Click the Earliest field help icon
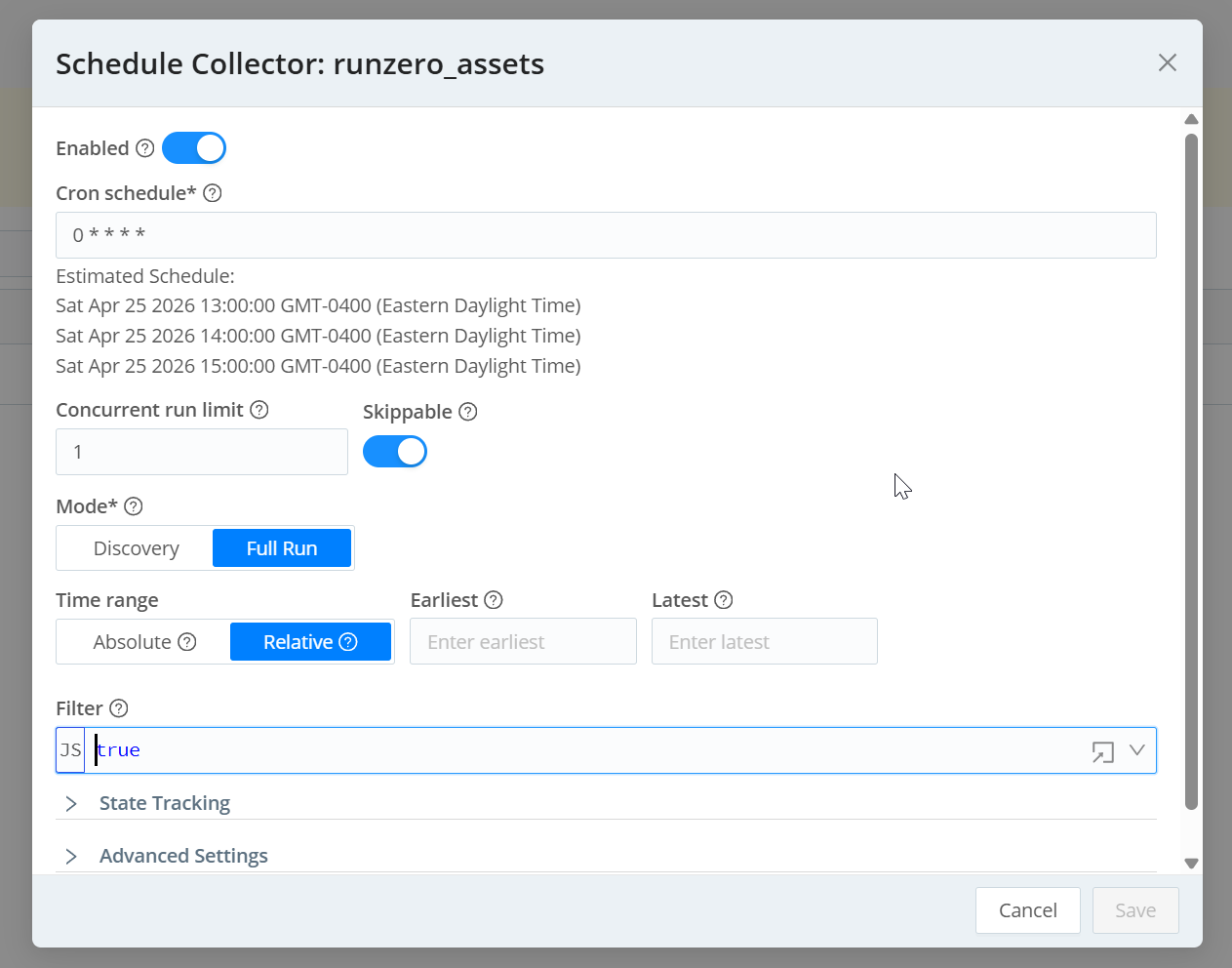The width and height of the screenshot is (1232, 968). [494, 599]
